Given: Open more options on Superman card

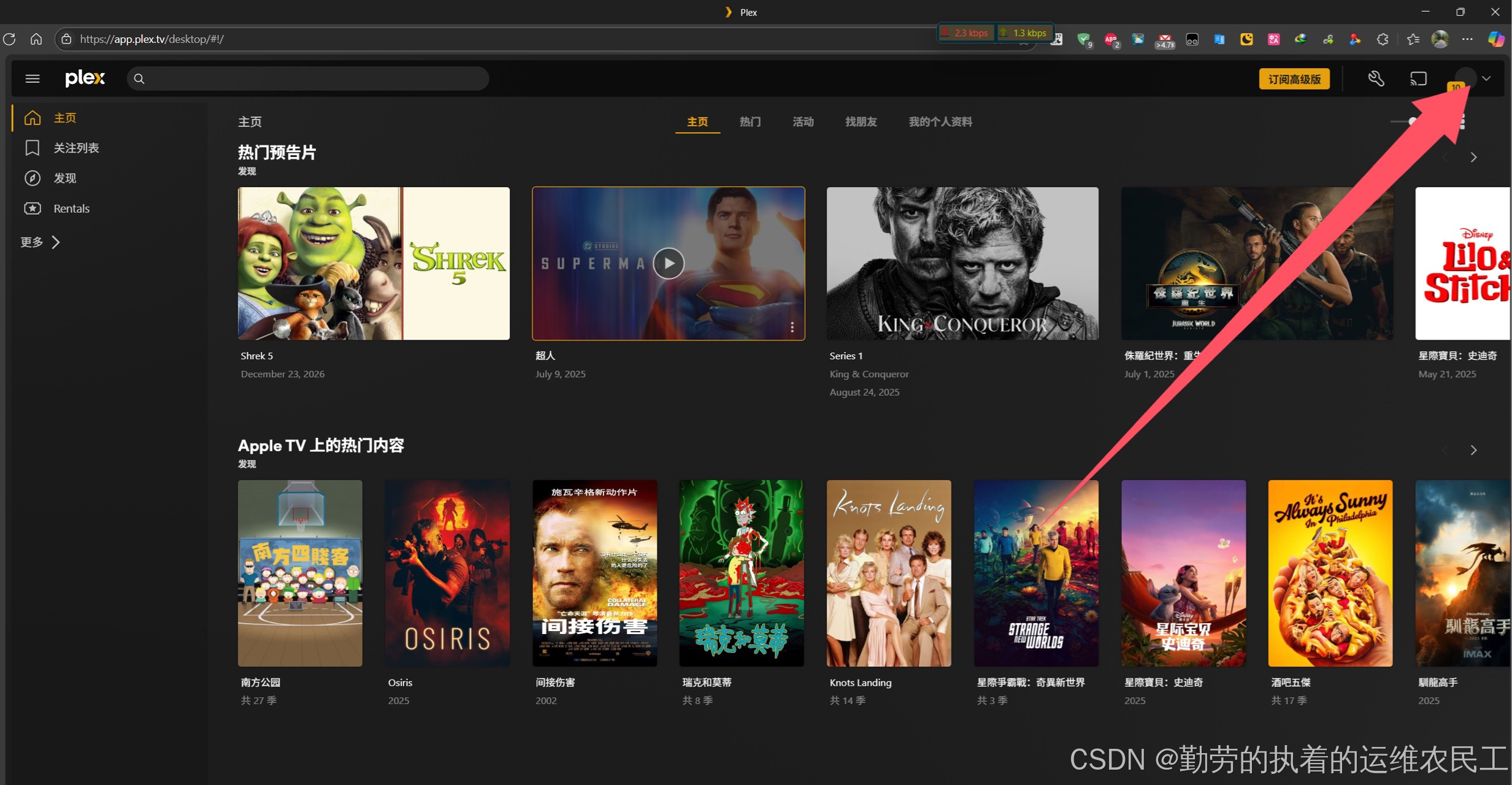Looking at the screenshot, I should tap(792, 327).
